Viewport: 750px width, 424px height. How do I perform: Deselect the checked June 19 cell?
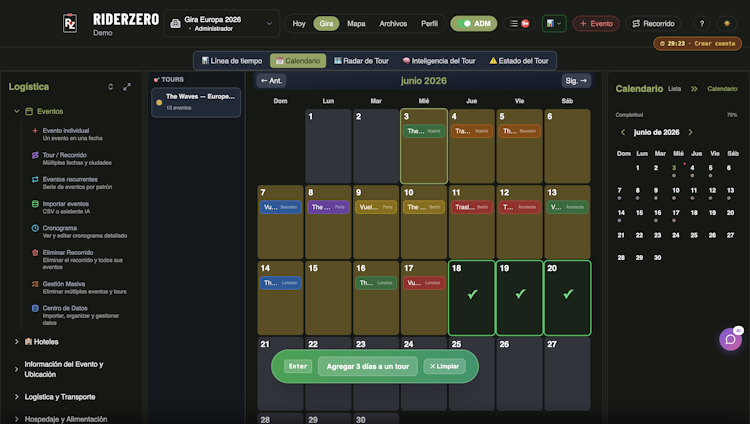[x=519, y=298]
